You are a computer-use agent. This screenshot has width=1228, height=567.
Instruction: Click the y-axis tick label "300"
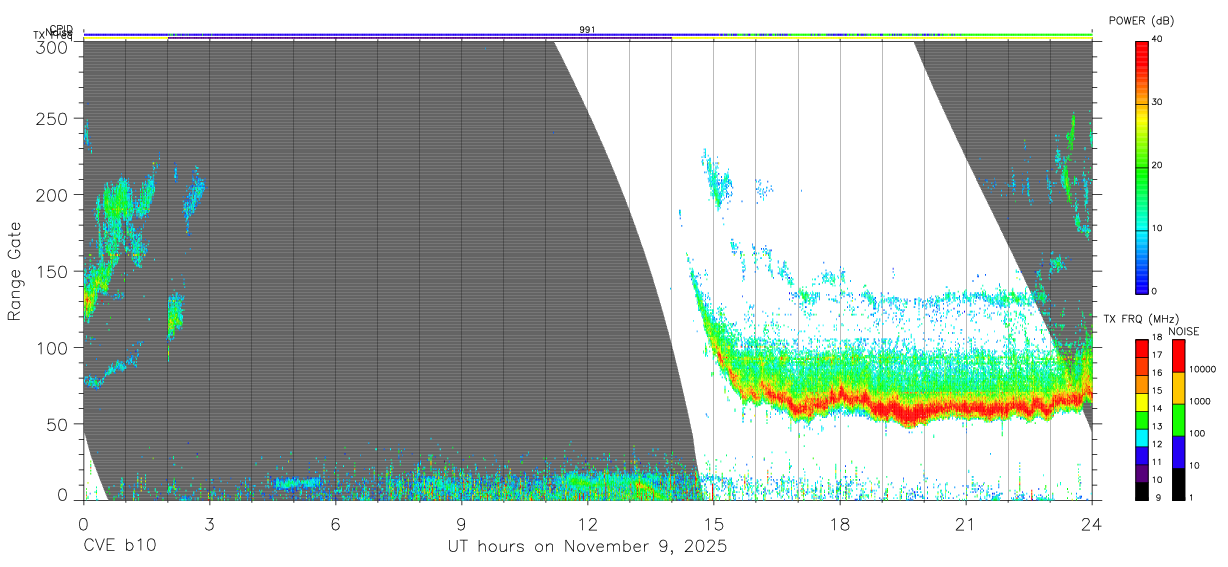(x=52, y=46)
